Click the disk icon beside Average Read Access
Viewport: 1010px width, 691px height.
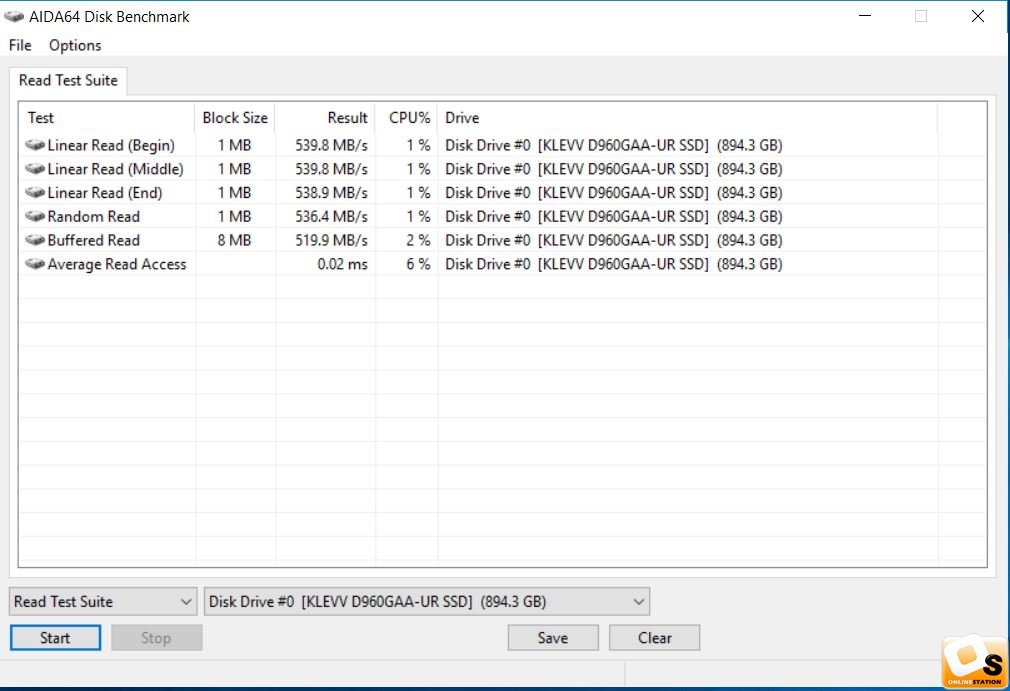[35, 264]
